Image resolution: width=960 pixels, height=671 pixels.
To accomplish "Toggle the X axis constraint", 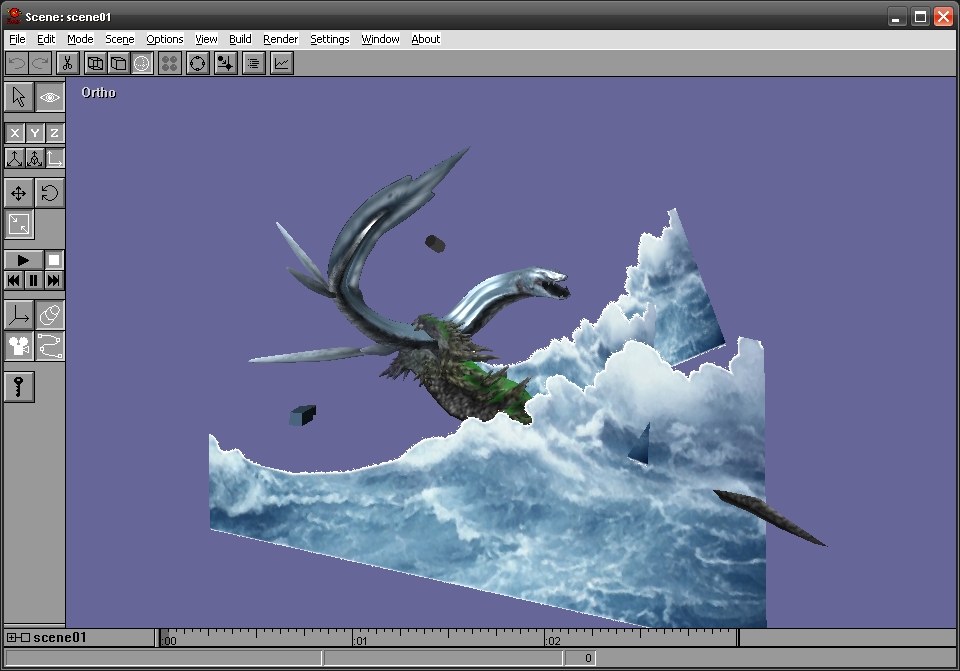I will [14, 131].
